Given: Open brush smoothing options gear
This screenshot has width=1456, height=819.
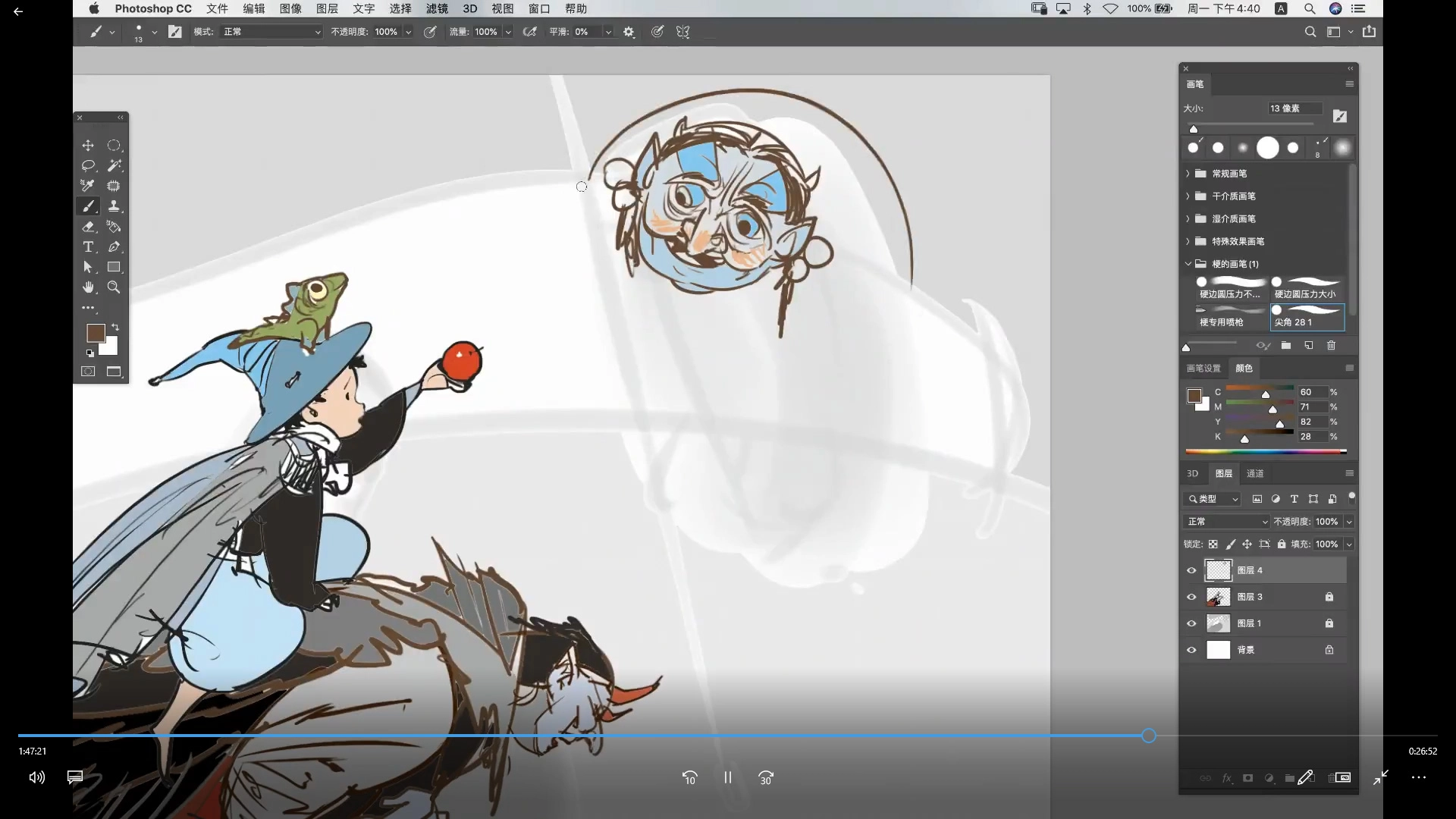Looking at the screenshot, I should click(x=629, y=32).
